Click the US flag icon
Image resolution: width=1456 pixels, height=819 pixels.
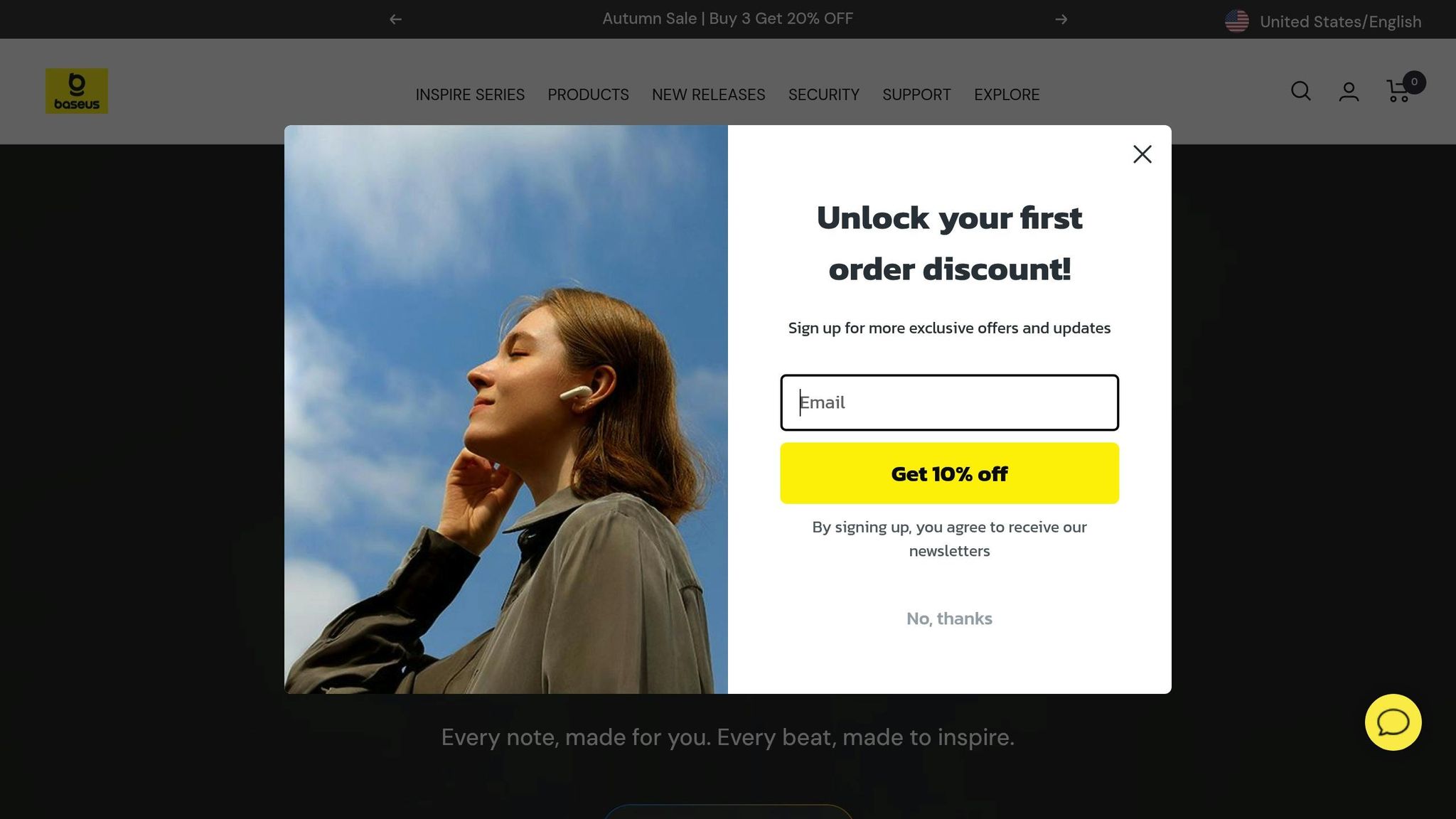click(1236, 21)
